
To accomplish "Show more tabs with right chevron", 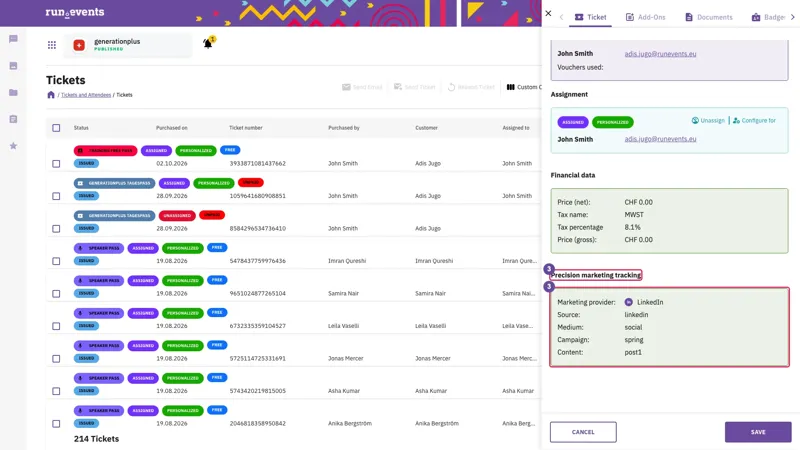I will click(x=792, y=17).
